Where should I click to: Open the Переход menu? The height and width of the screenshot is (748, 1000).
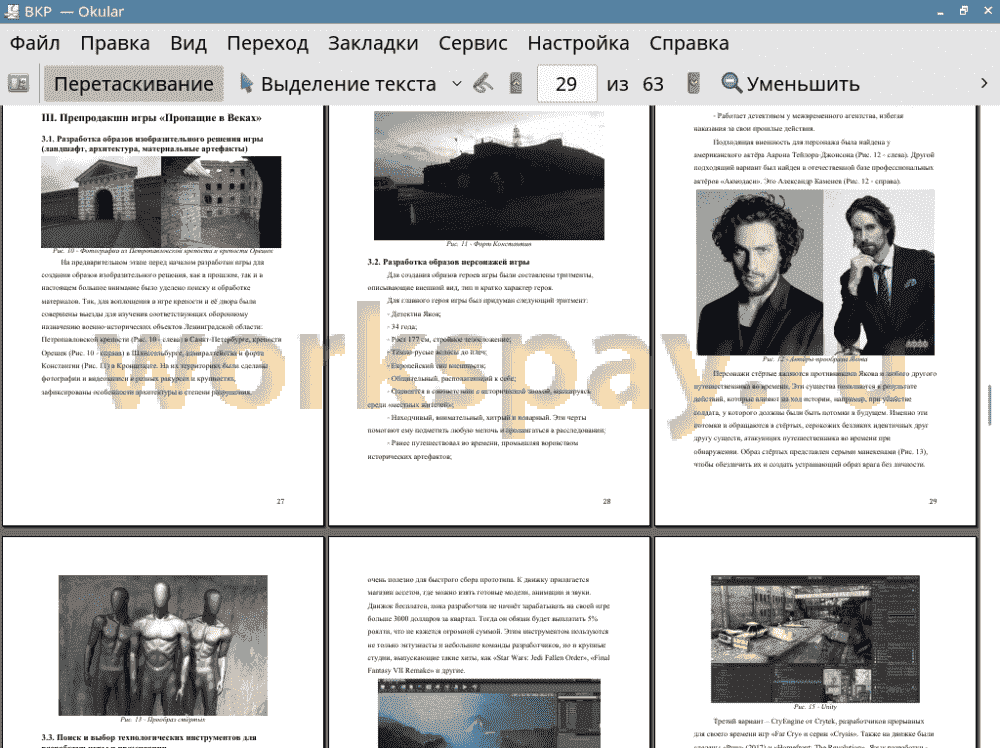(x=267, y=43)
